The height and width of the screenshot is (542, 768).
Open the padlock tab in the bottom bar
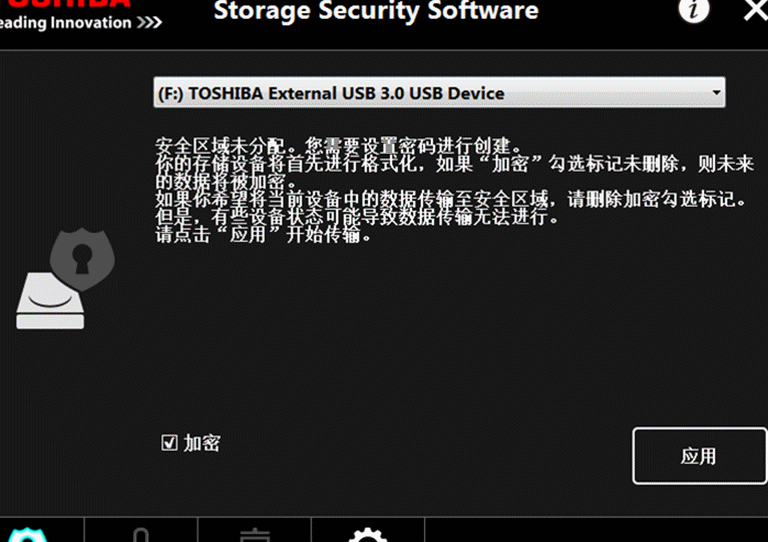coord(141,535)
